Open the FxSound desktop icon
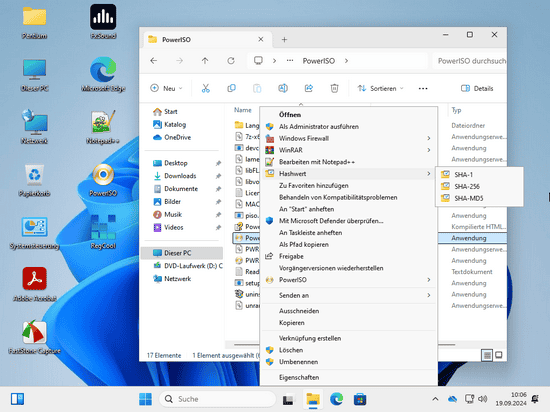Image resolution: width=550 pixels, height=412 pixels. click(103, 22)
